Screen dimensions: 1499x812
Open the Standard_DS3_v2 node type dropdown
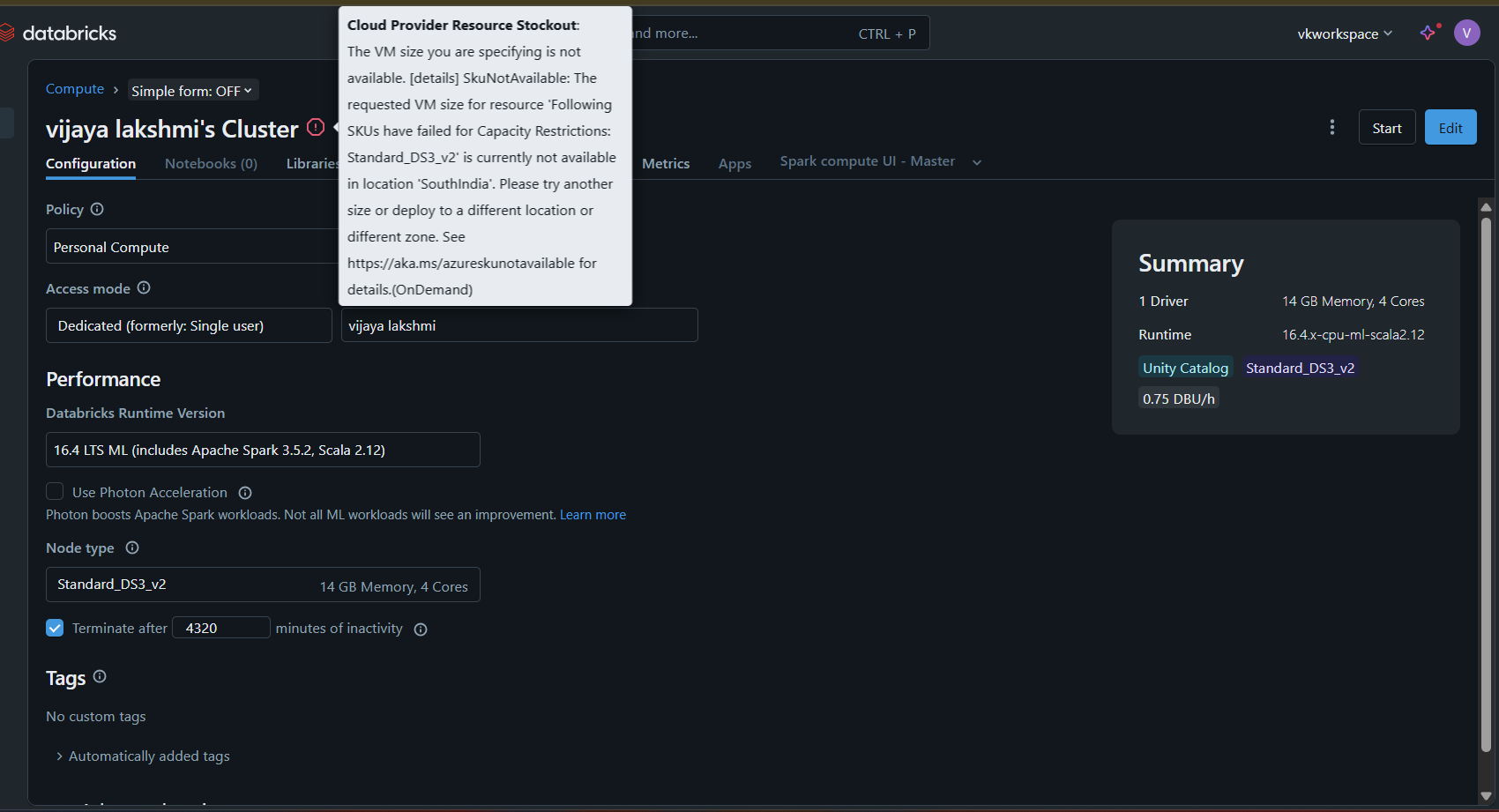[x=263, y=585]
